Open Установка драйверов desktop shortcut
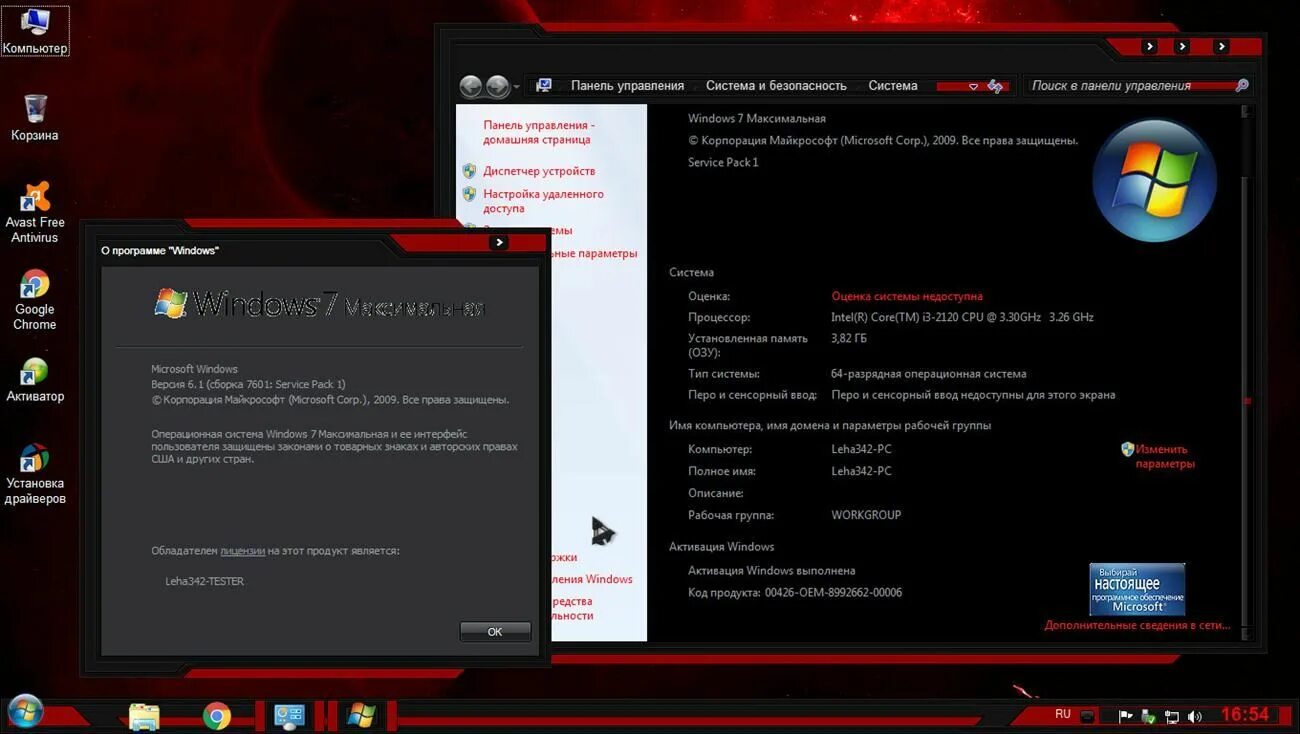1300x734 pixels. point(35,473)
